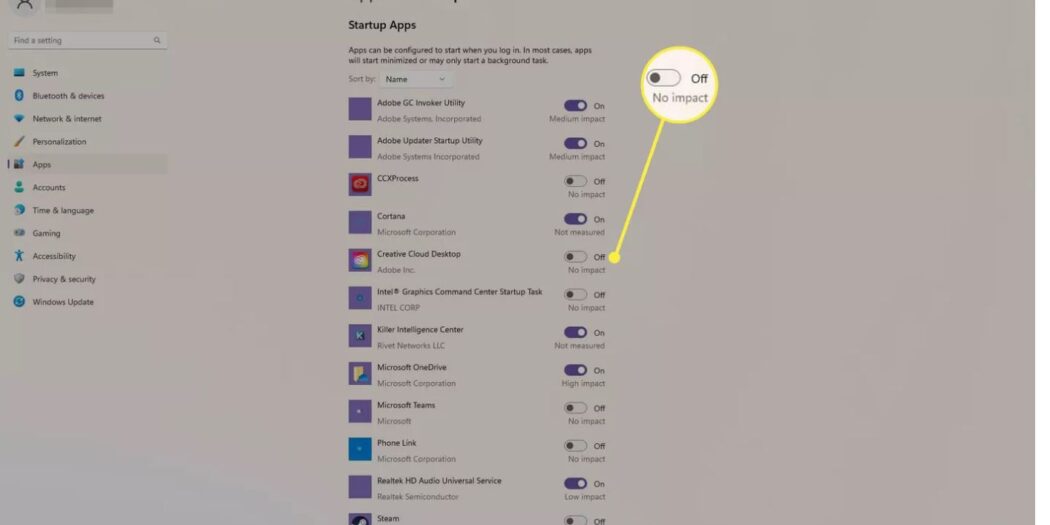Screen dimensions: 1050x525
Task: Click the Network & internet wifi icon
Action: 19,119
